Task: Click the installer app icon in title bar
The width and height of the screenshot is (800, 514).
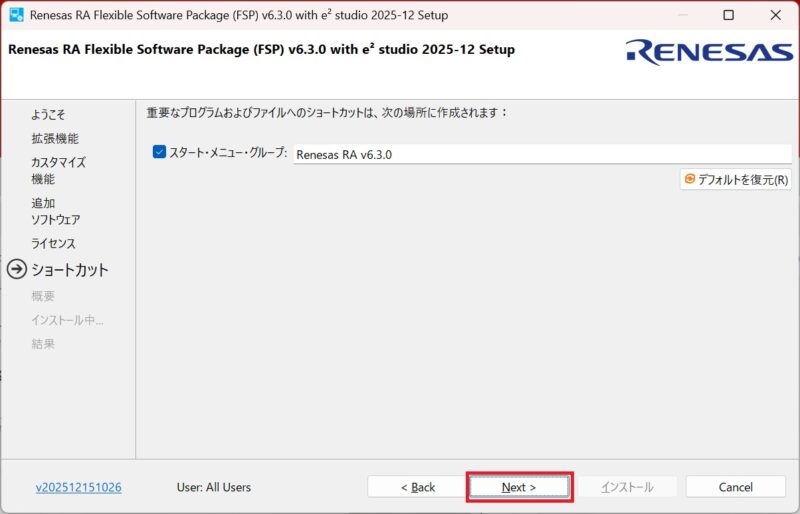Action: pyautogui.click(x=16, y=15)
